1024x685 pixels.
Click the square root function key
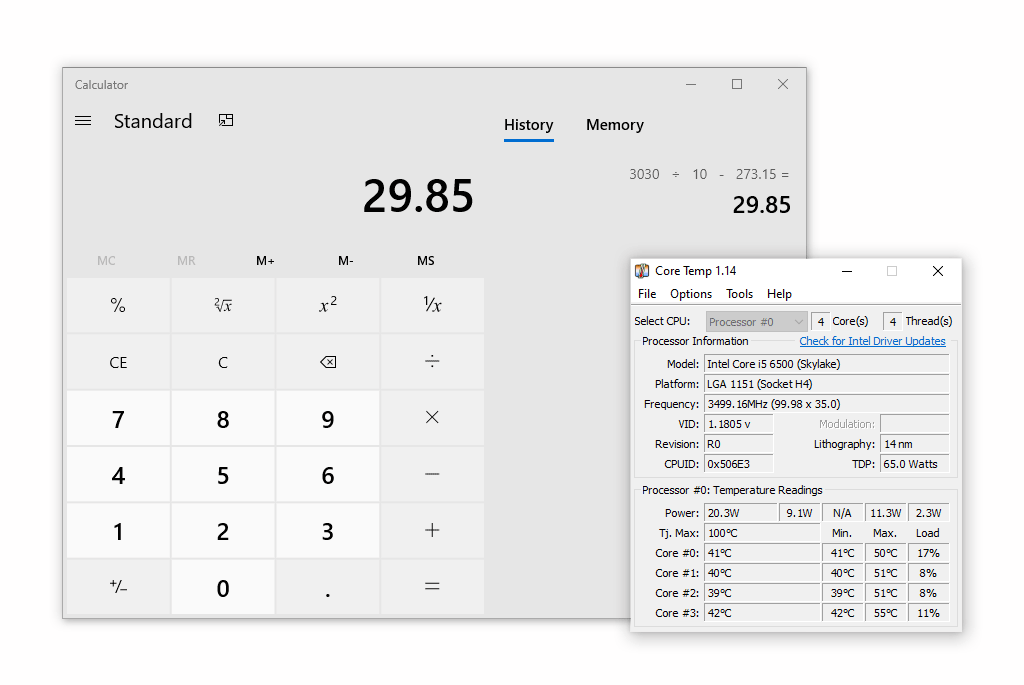coord(223,306)
